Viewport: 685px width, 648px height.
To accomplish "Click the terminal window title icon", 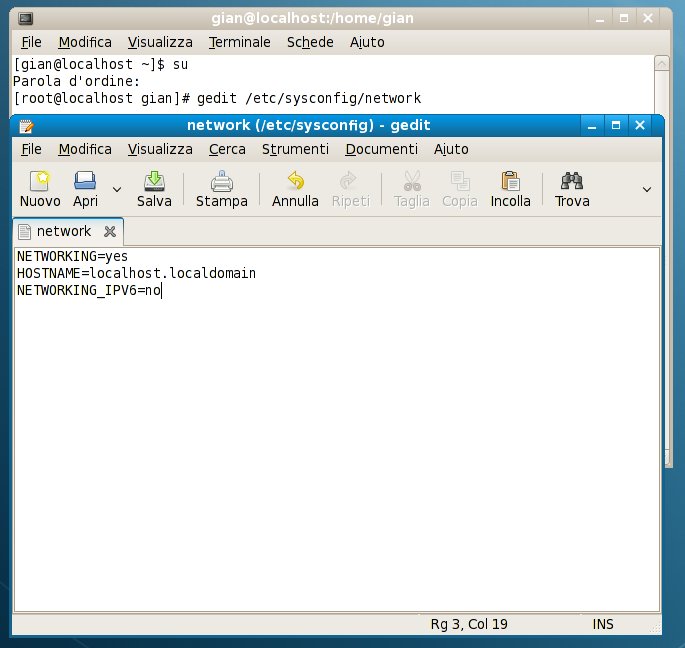I will tap(26, 18).
